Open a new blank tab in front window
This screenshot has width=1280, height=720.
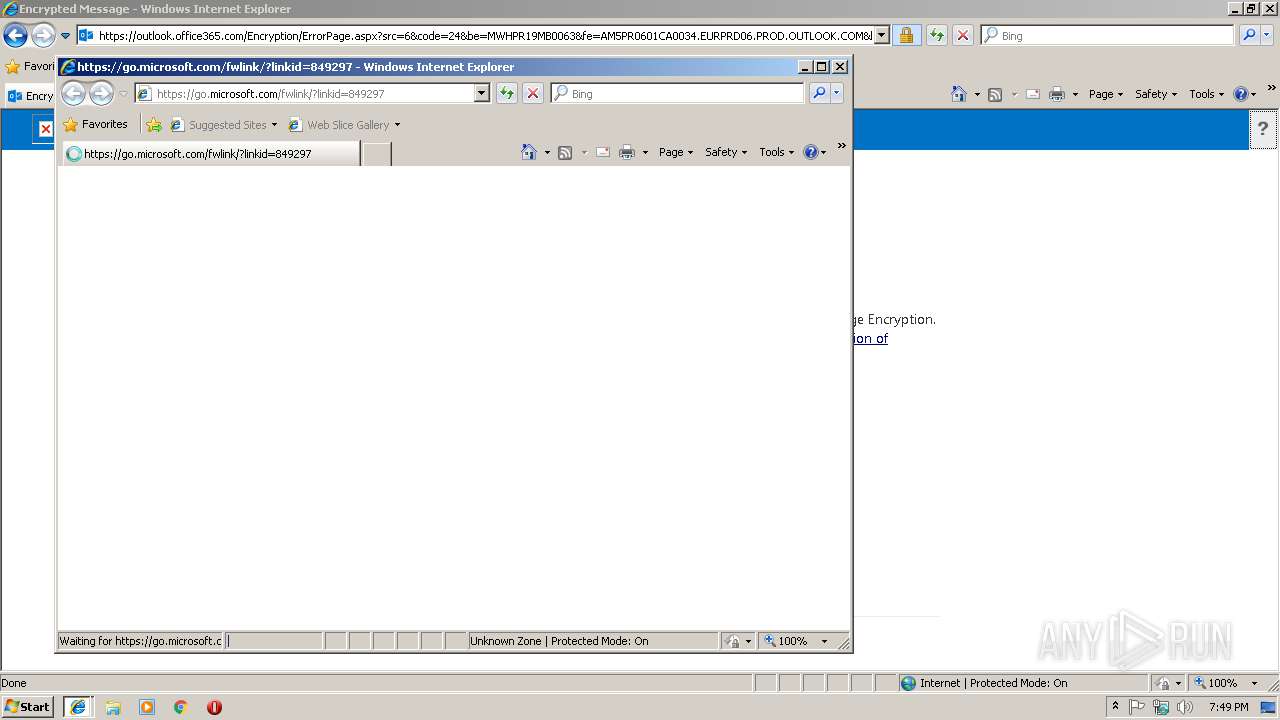point(376,154)
